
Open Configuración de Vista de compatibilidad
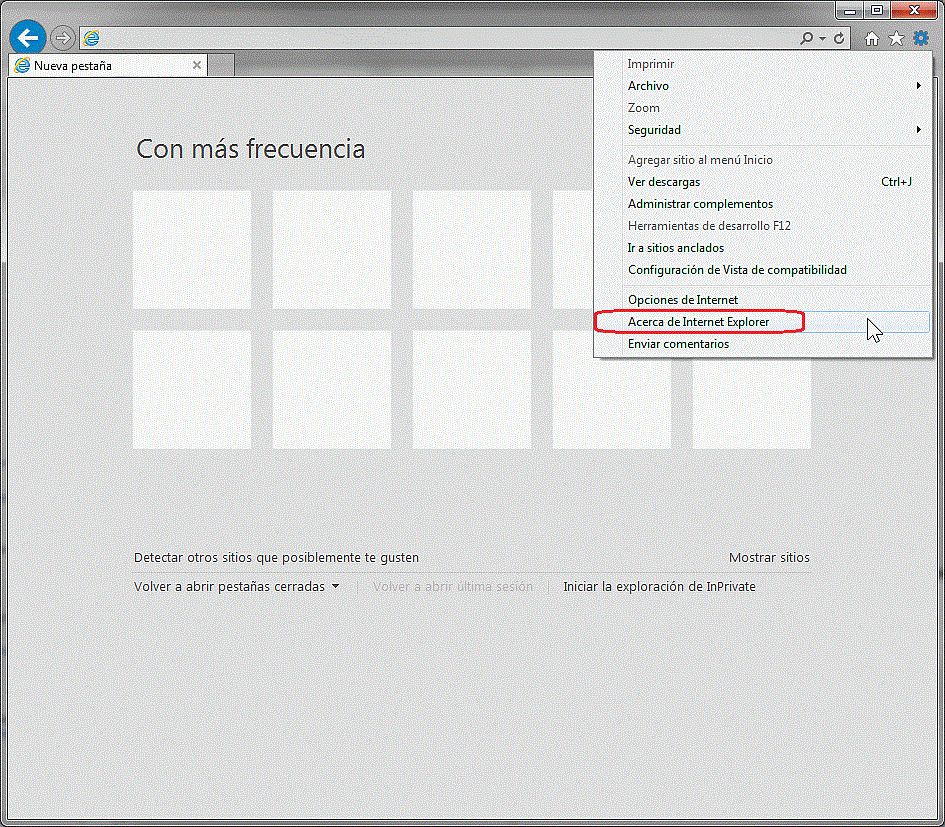(x=763, y=269)
